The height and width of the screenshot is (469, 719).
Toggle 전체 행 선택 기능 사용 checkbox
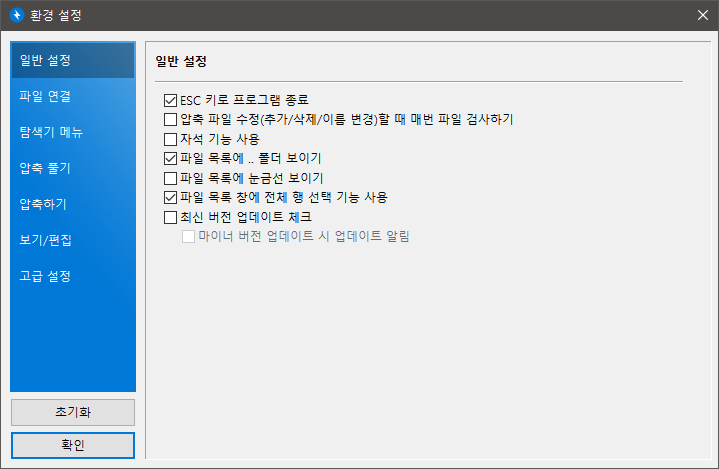coord(171,198)
